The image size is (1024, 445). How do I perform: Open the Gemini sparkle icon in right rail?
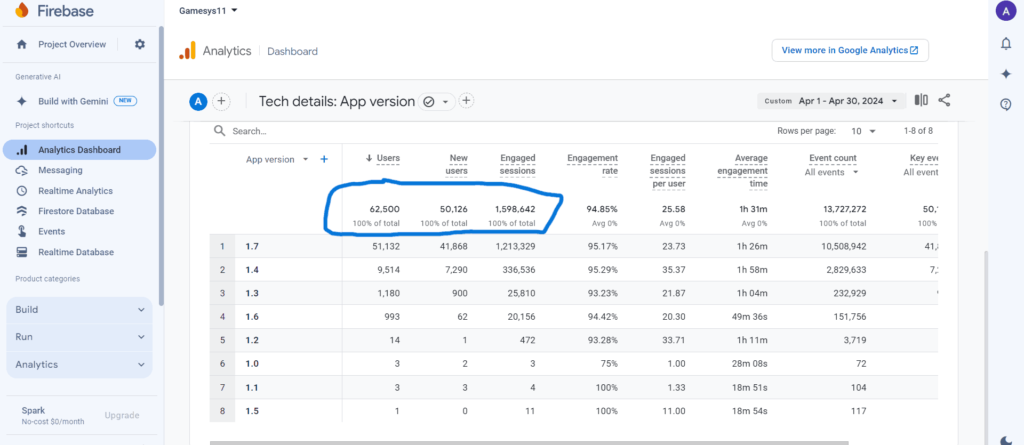pos(1005,74)
